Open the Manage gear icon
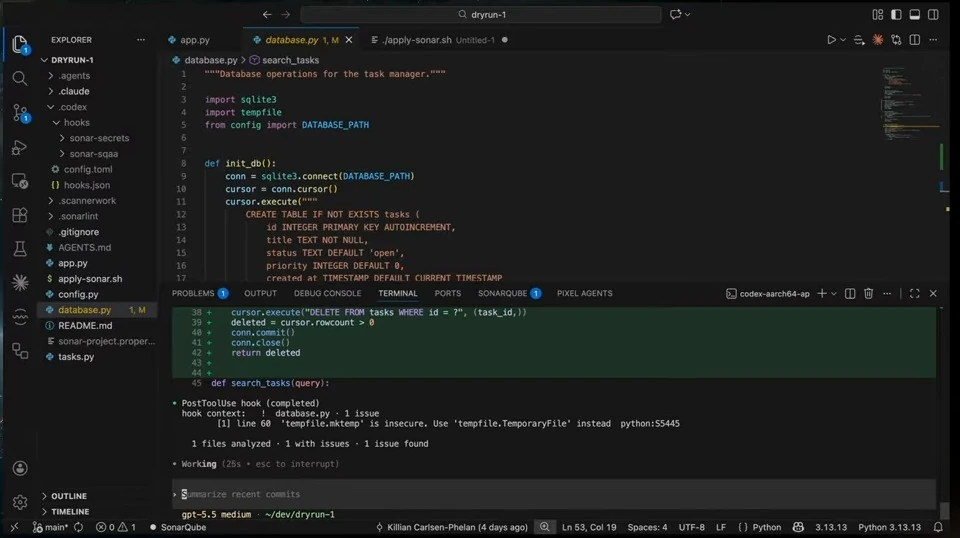 20,503
